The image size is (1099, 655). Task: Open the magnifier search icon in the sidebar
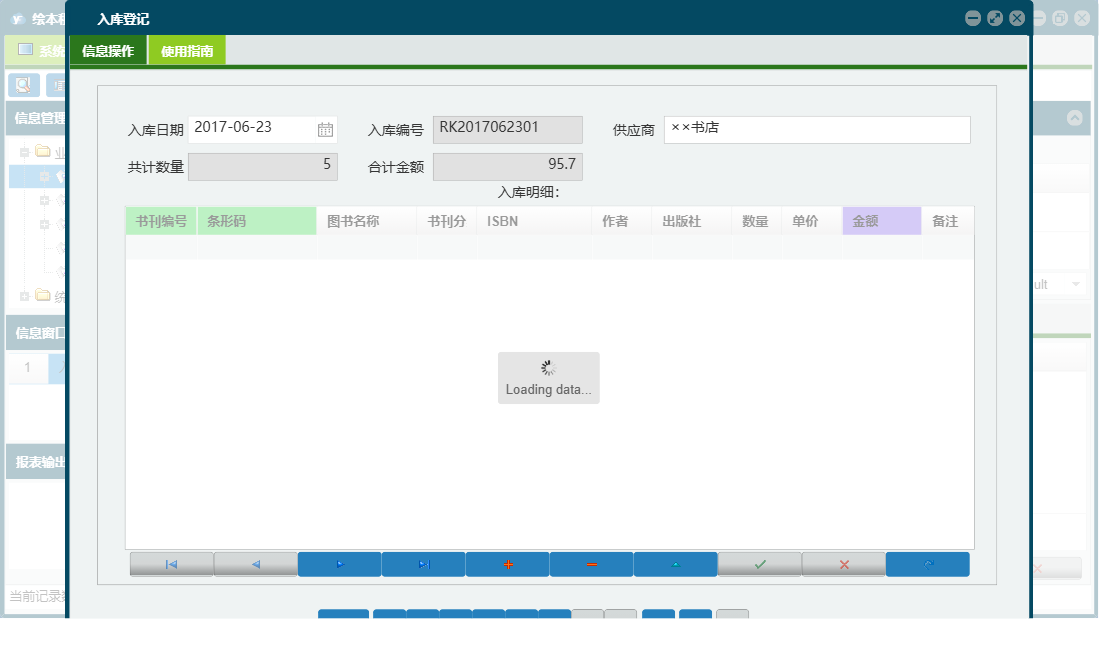click(22, 84)
